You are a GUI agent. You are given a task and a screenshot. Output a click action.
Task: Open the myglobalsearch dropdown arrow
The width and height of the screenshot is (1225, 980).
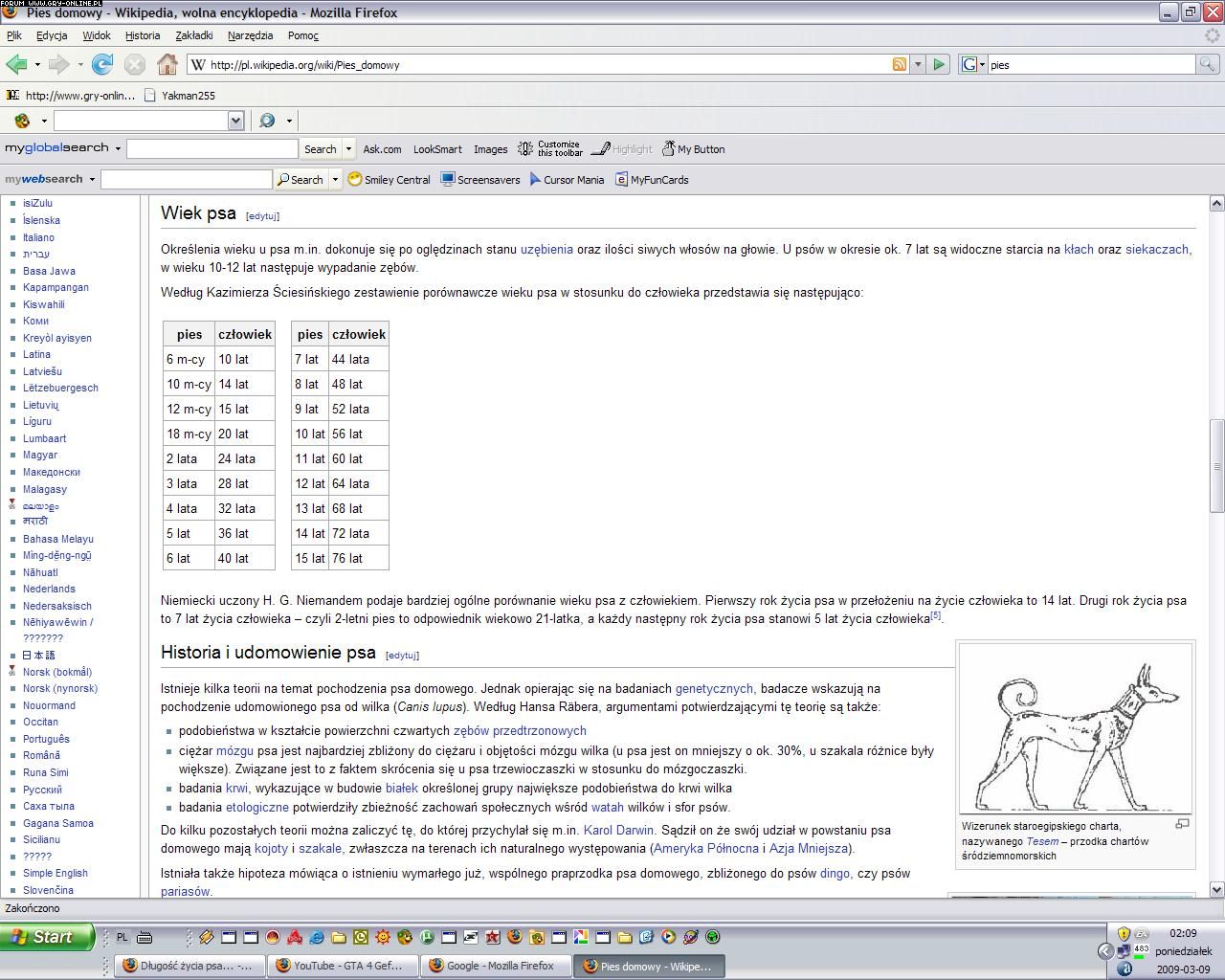point(118,149)
